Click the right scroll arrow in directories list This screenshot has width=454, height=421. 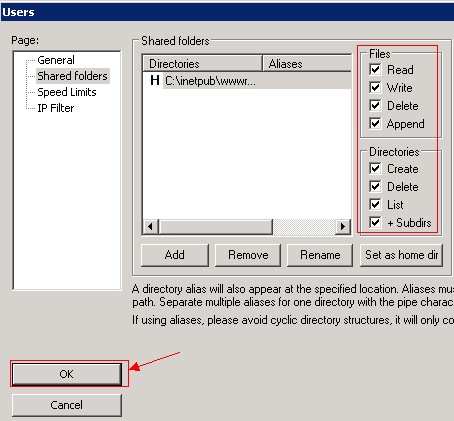pos(343,227)
